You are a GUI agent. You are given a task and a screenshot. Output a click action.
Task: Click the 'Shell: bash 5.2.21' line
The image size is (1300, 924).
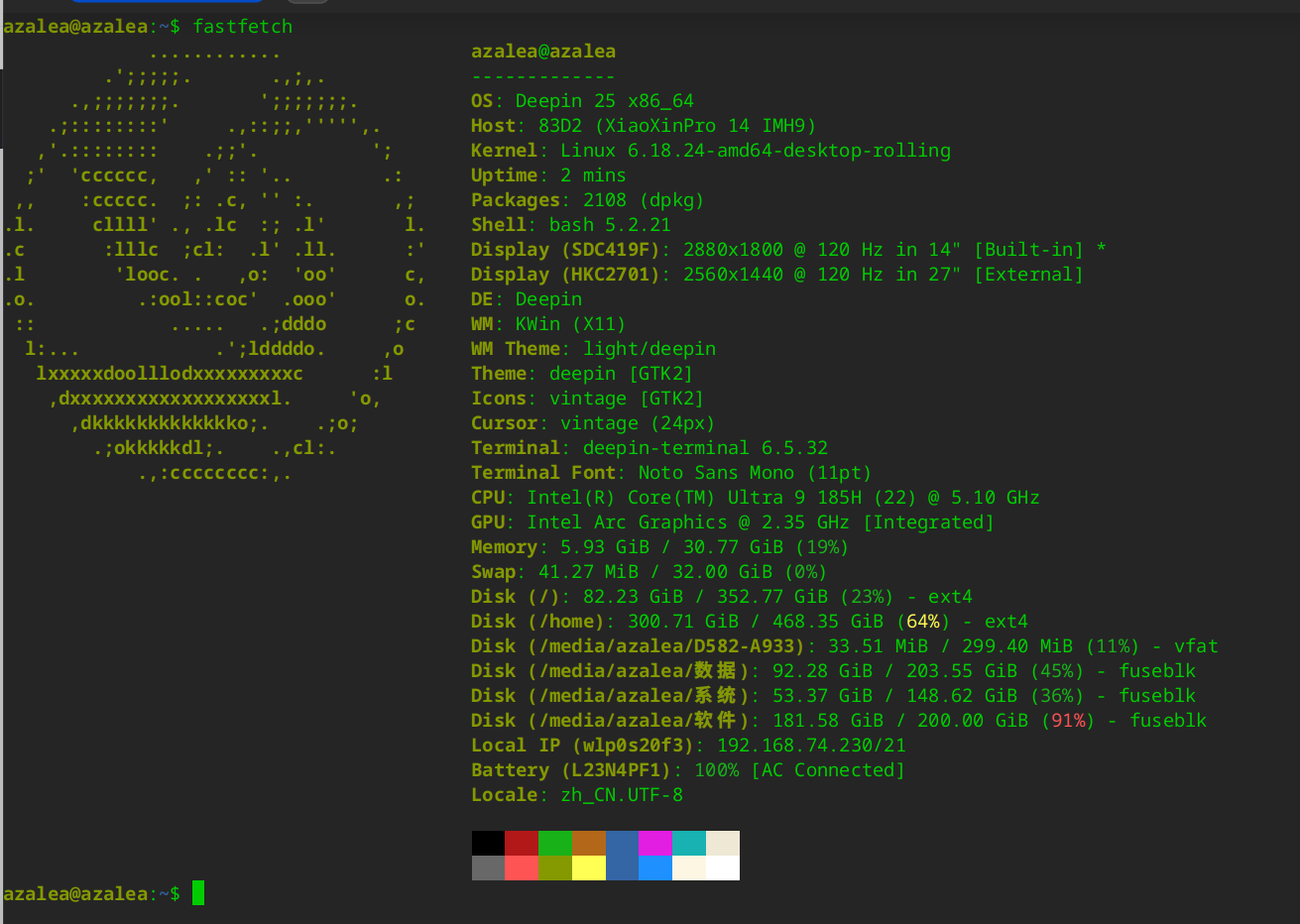571,225
